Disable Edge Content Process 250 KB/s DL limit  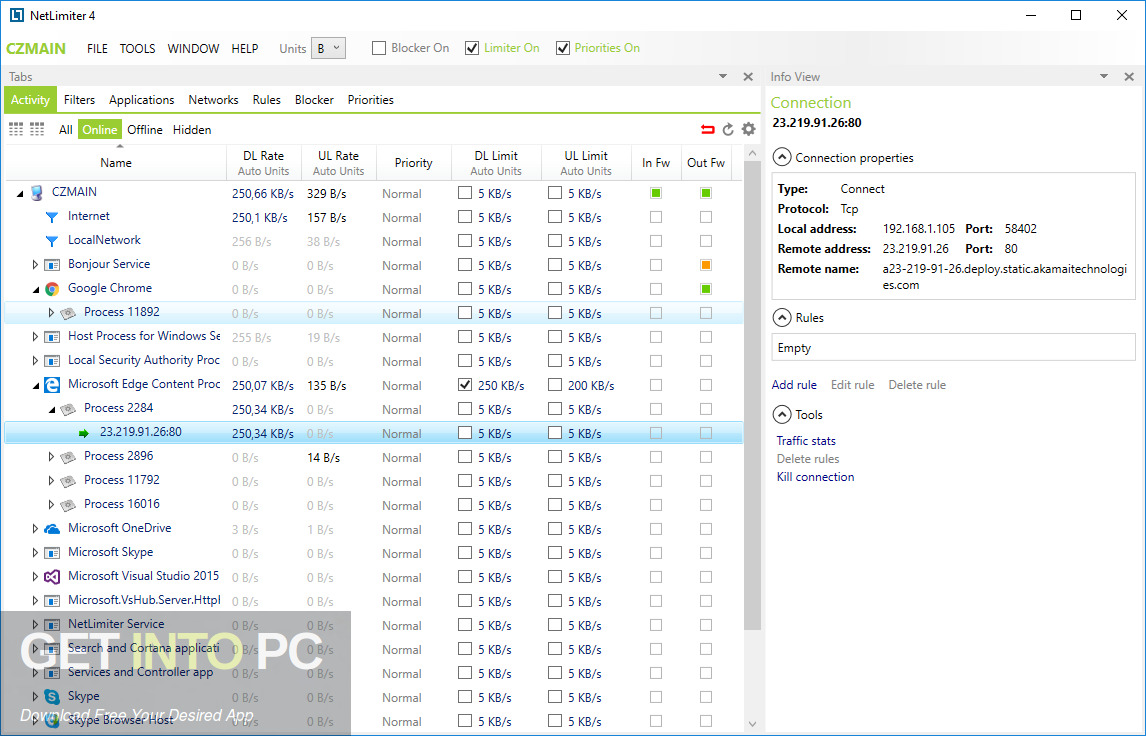(x=465, y=384)
